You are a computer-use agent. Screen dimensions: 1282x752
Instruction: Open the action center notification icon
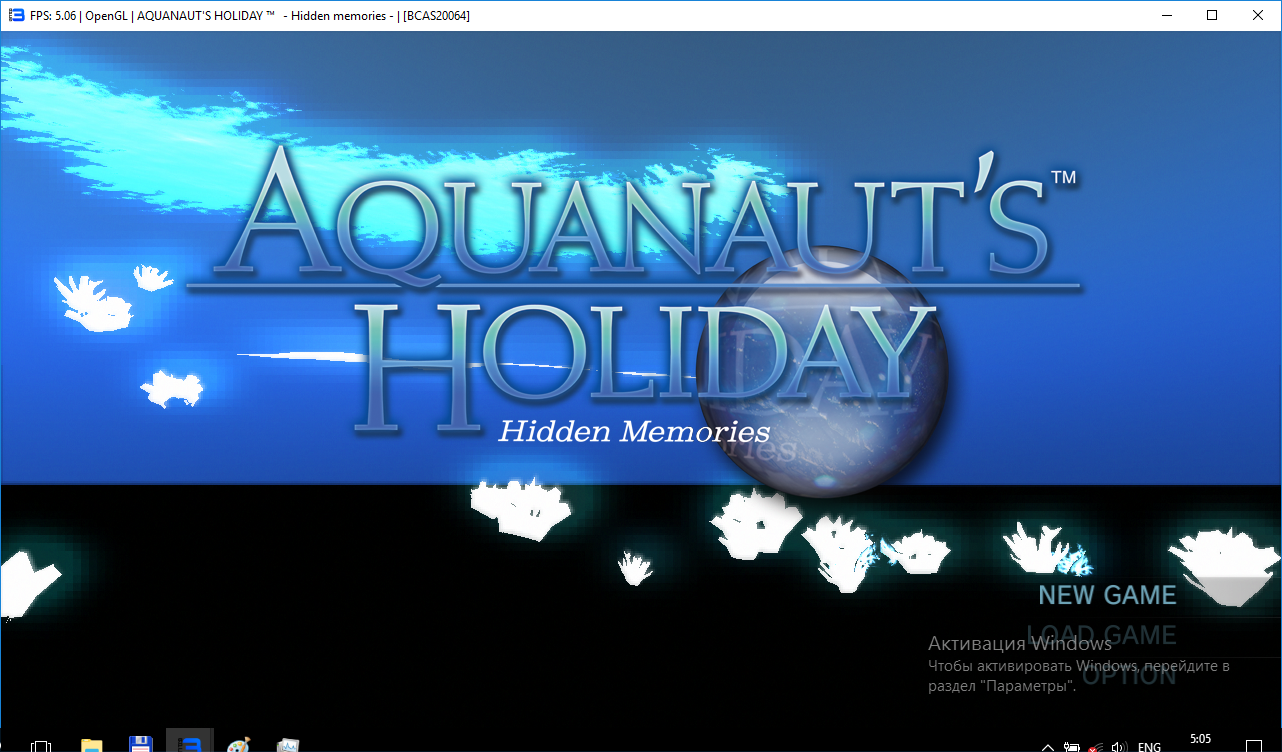[1254, 745]
